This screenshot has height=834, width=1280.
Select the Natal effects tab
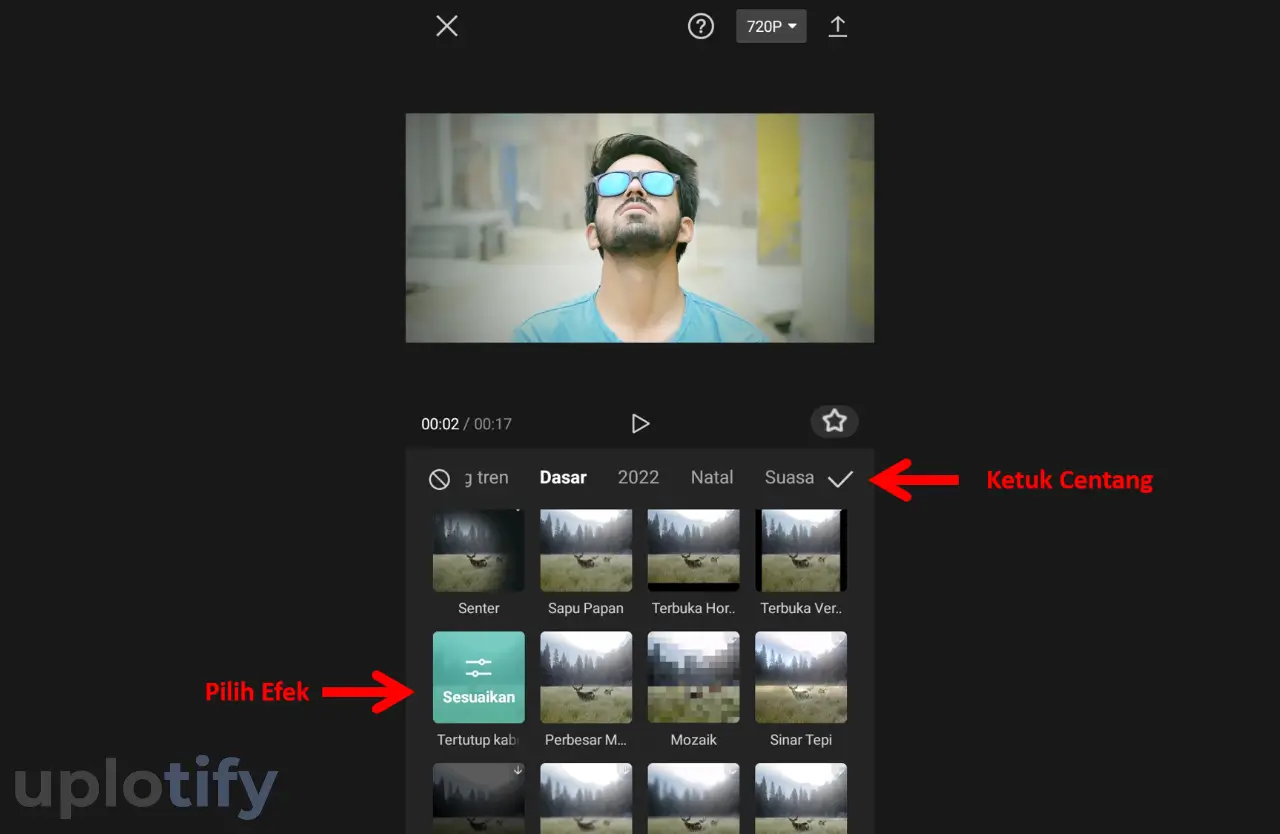[x=712, y=478]
